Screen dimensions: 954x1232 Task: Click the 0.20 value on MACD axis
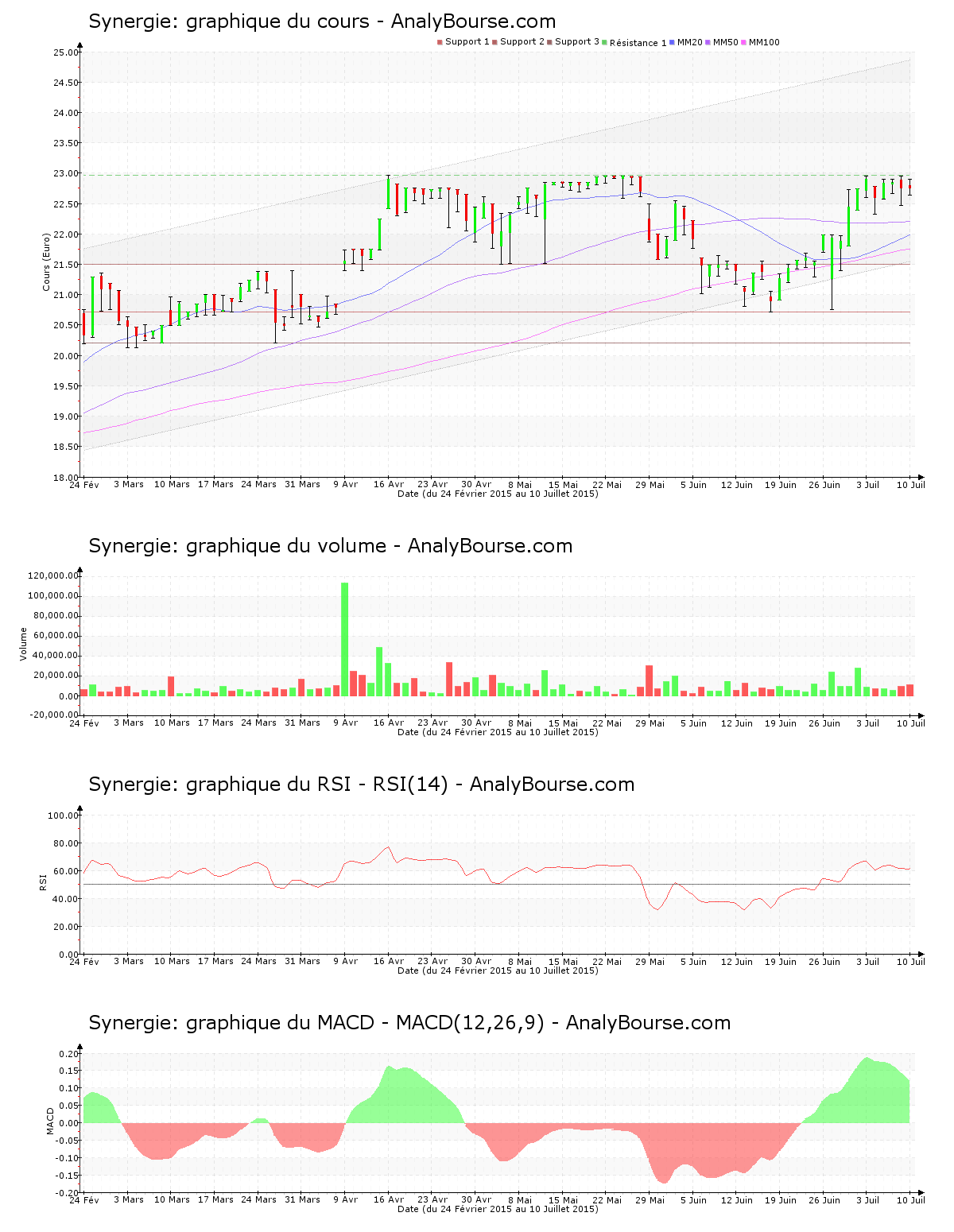[x=68, y=1054]
